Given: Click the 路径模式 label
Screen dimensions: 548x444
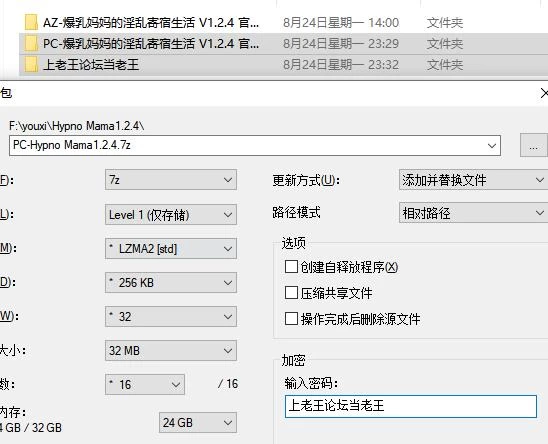Looking at the screenshot, I should [296, 213].
